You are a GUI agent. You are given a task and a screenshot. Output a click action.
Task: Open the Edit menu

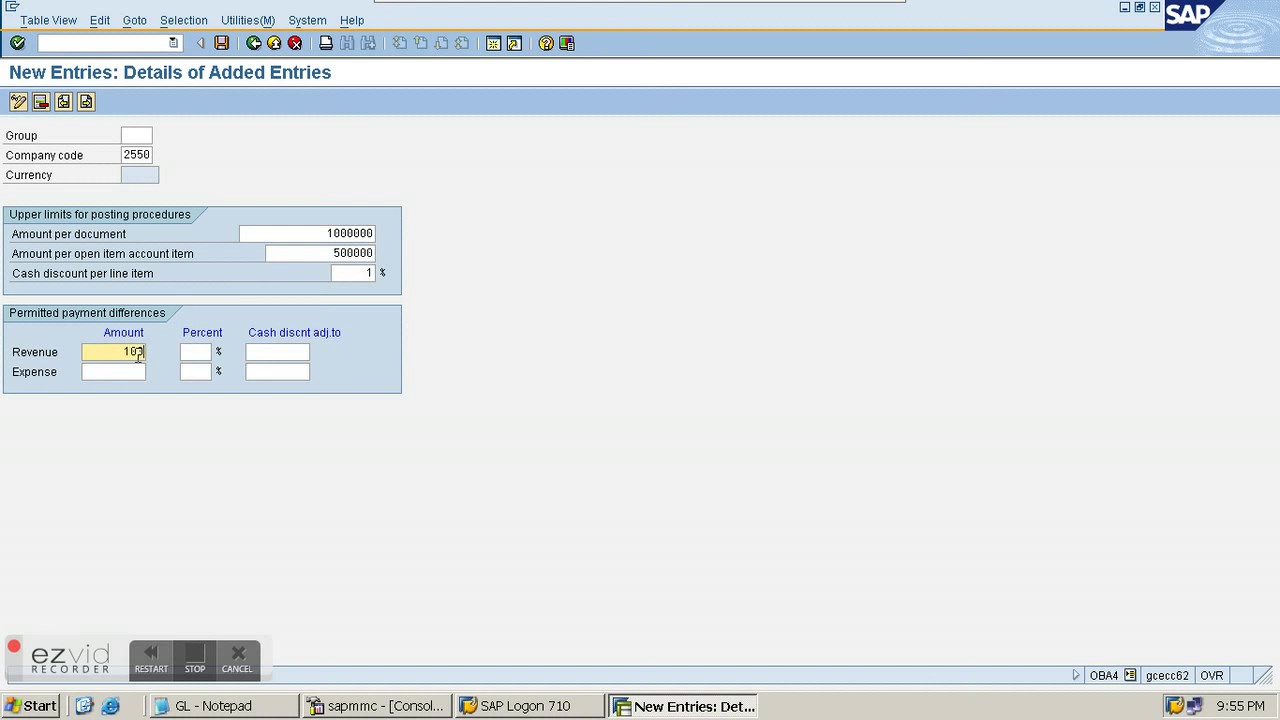click(100, 20)
